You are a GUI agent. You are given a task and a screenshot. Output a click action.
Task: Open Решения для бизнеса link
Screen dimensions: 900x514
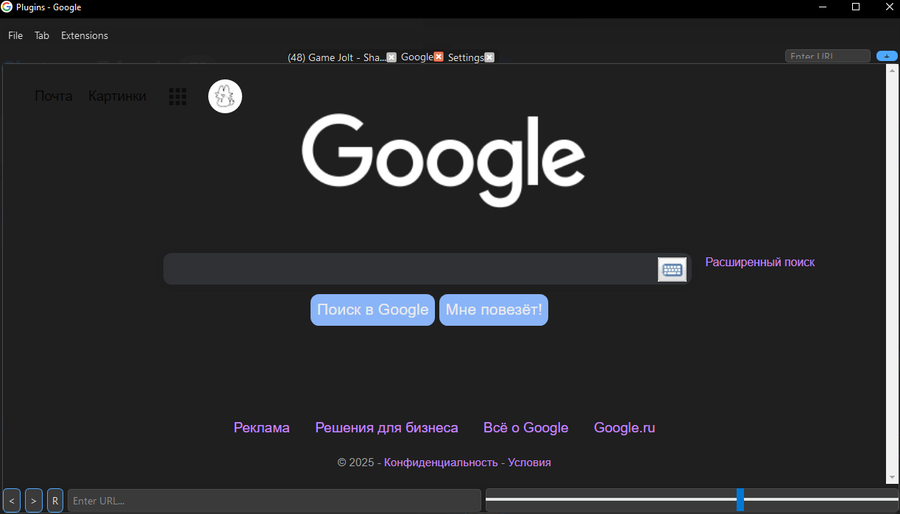tap(386, 428)
